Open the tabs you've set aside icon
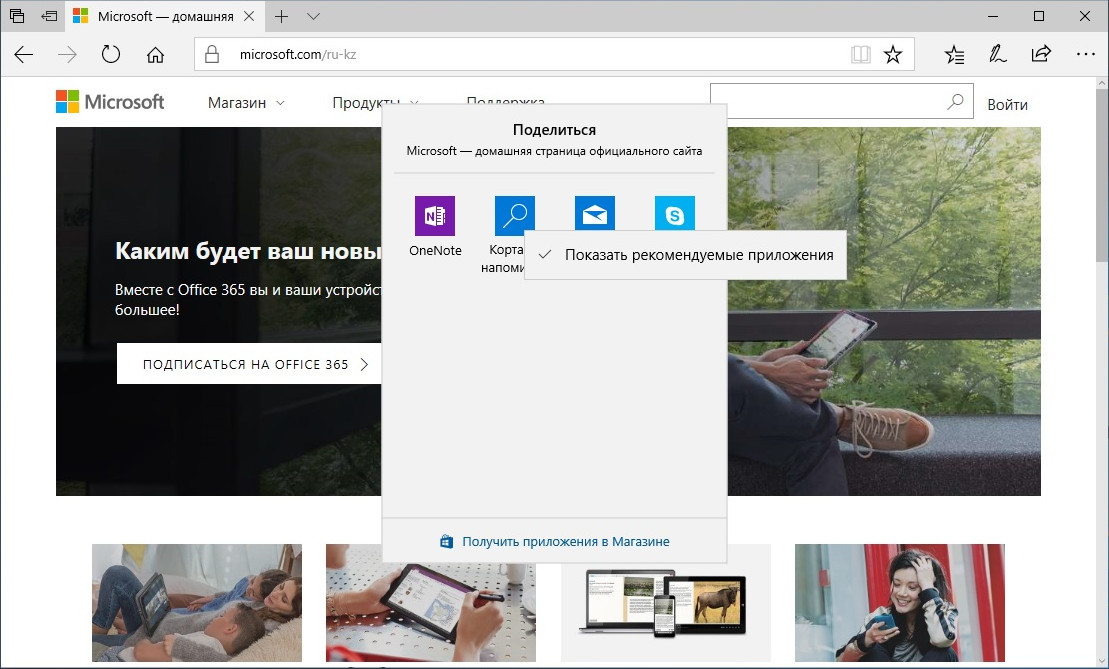1109x669 pixels. pos(17,16)
